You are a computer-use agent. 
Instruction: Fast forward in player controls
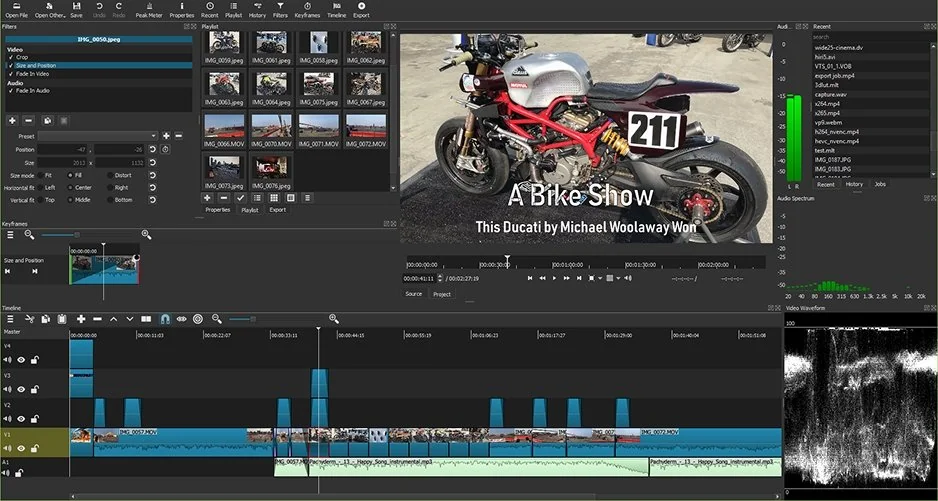[567, 278]
